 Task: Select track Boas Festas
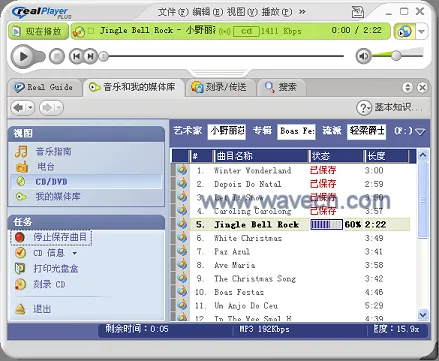coord(239,292)
